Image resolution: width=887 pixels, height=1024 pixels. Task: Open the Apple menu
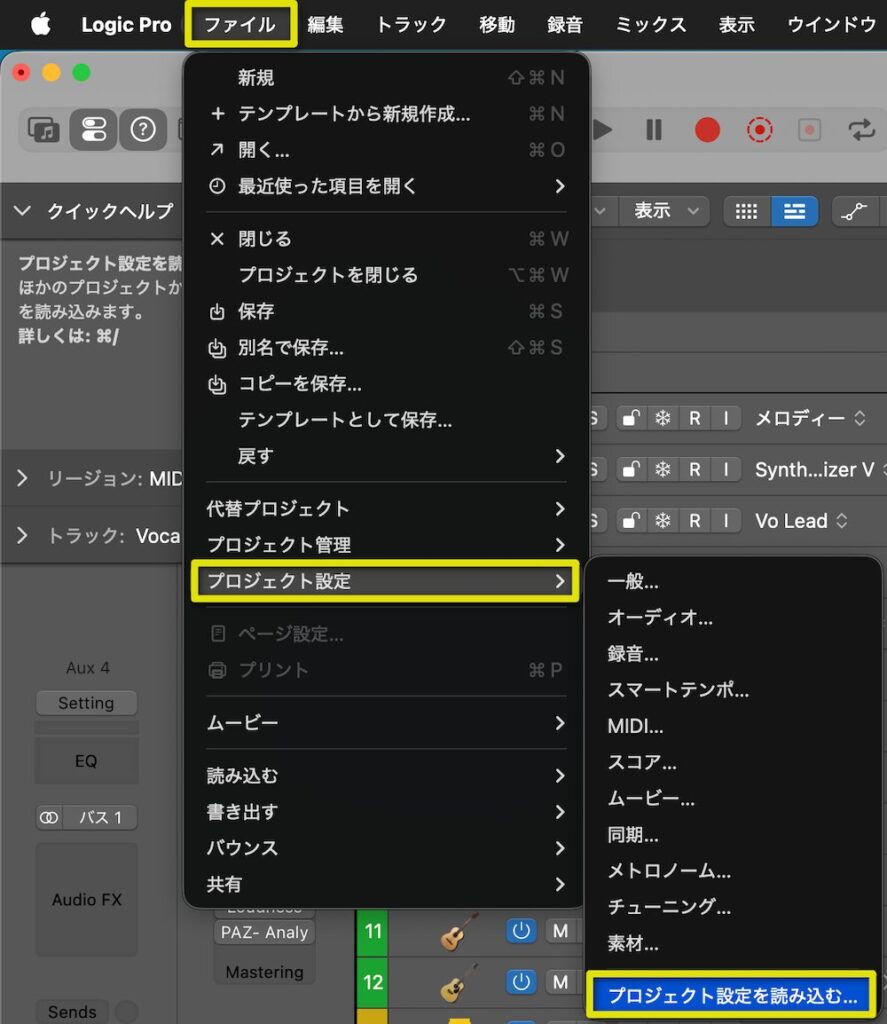[40, 25]
